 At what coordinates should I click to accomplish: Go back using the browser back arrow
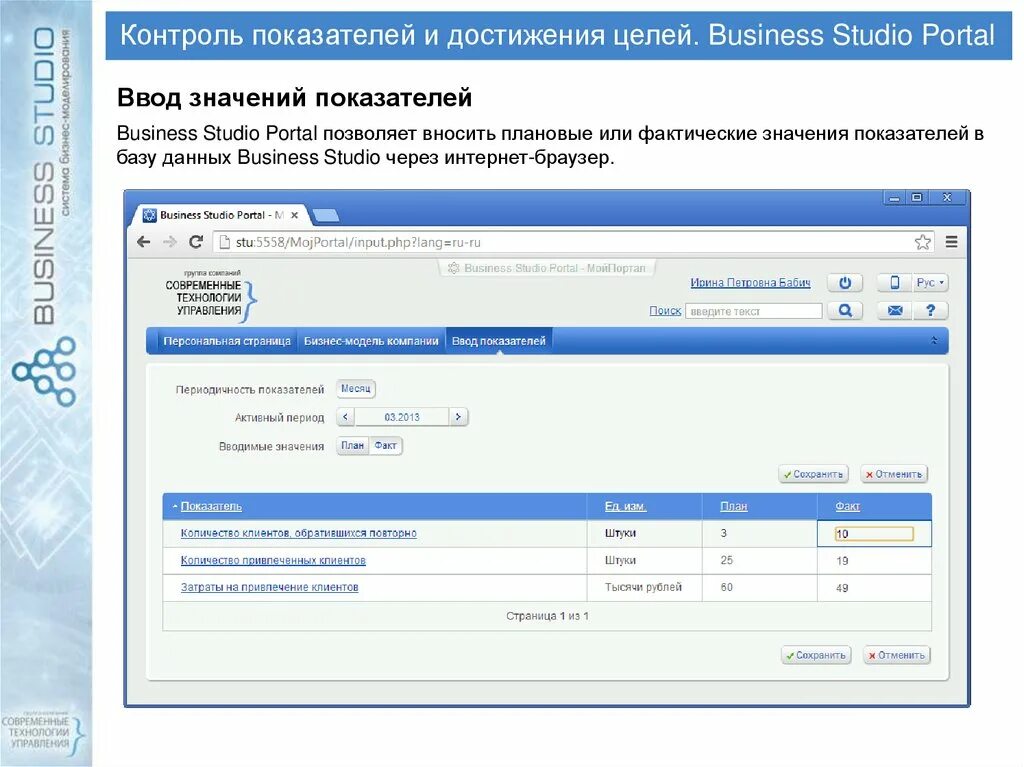click(144, 242)
